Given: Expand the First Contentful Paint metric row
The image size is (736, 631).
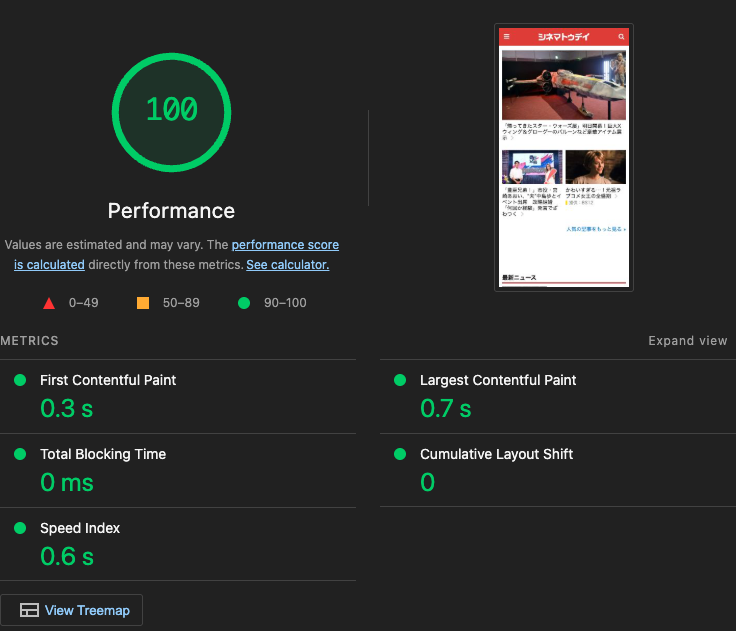Looking at the screenshot, I should pos(178,397).
